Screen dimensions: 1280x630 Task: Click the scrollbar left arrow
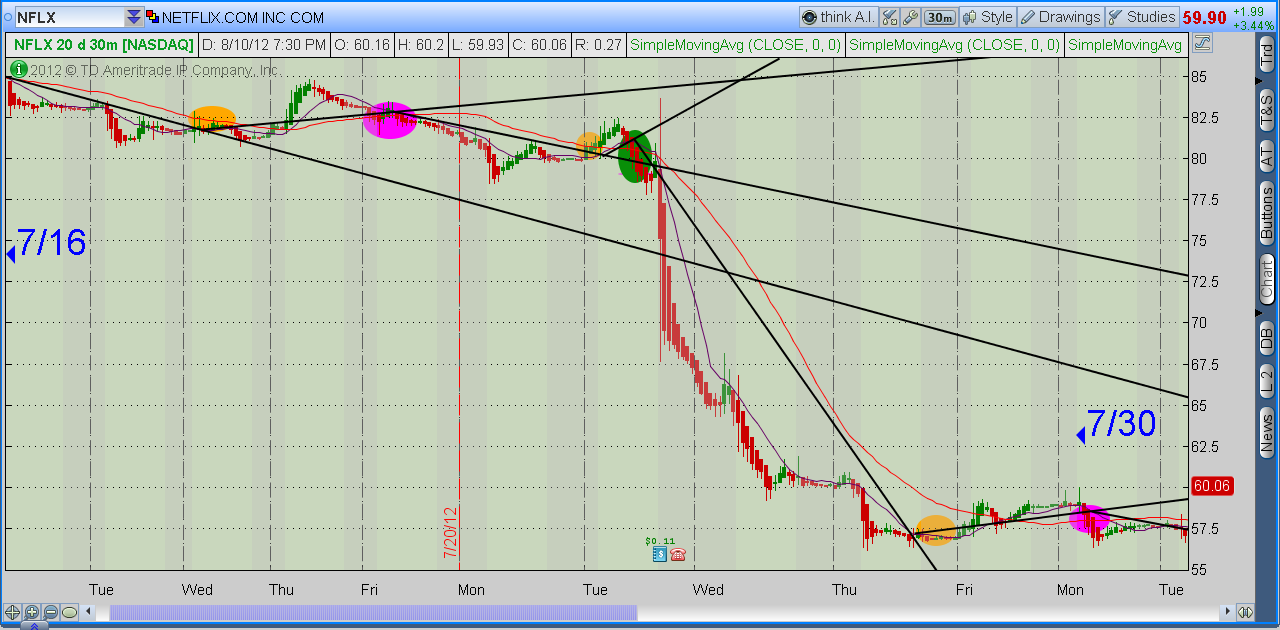90,612
